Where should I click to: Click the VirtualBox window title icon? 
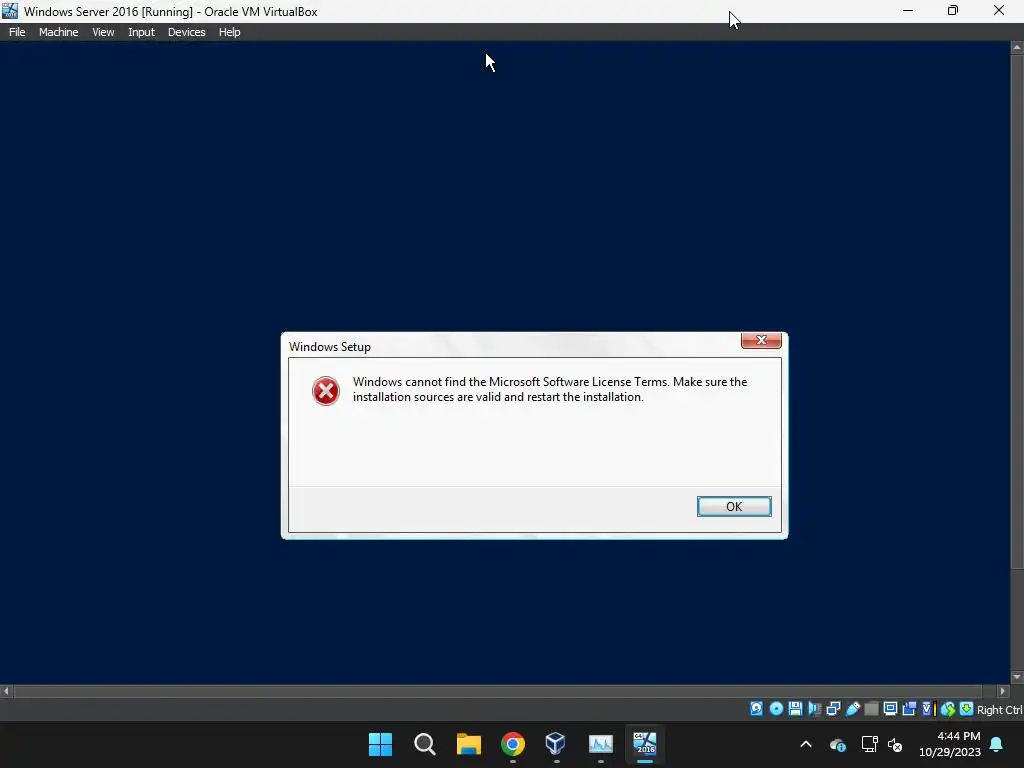pos(10,11)
